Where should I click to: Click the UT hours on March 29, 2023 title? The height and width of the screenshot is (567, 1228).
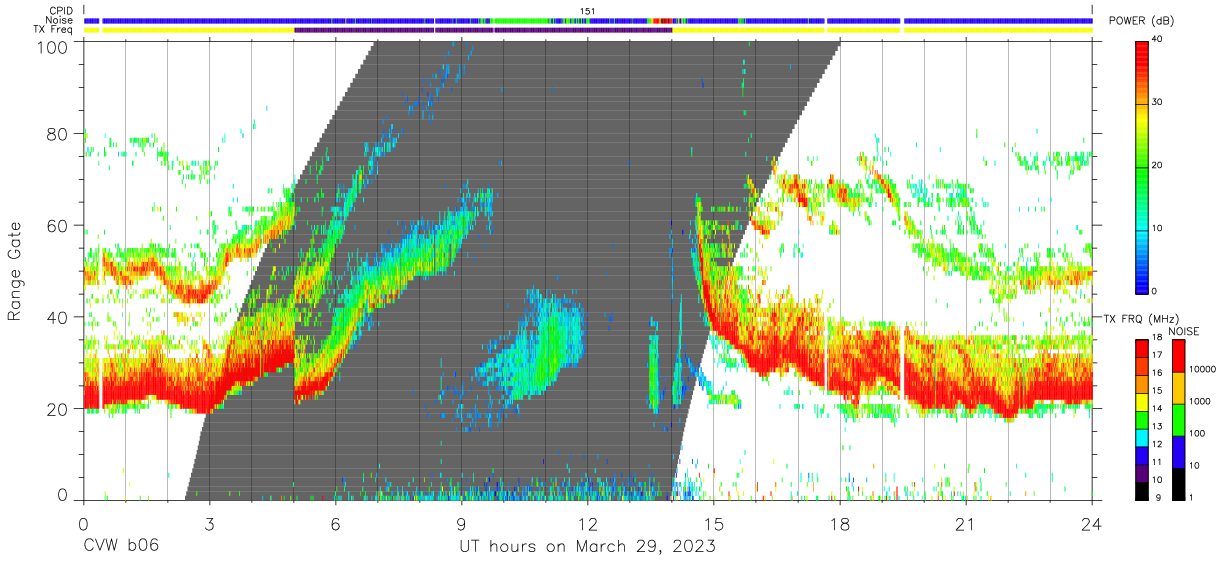point(587,547)
